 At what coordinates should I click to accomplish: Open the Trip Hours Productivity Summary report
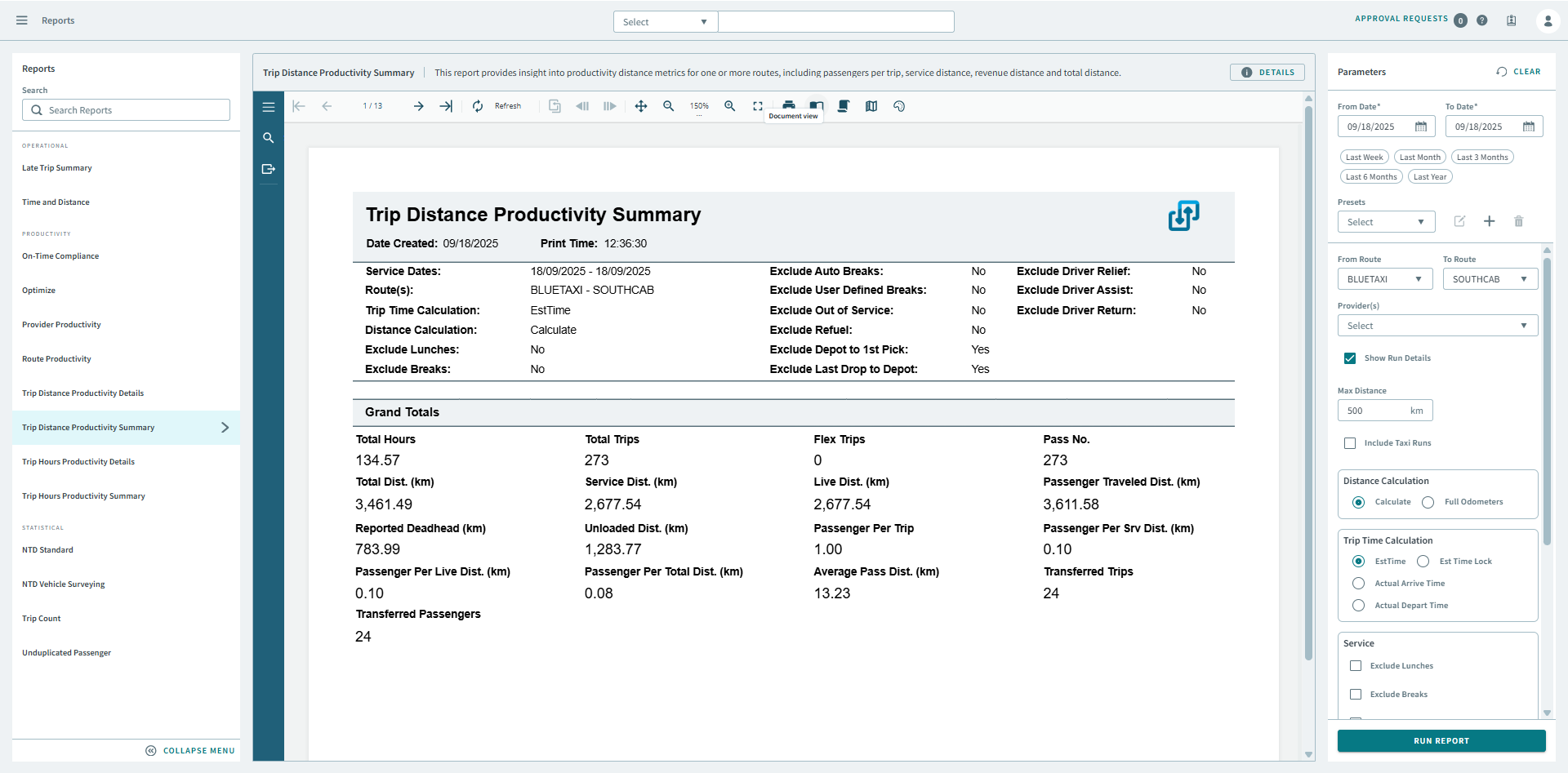(x=83, y=495)
